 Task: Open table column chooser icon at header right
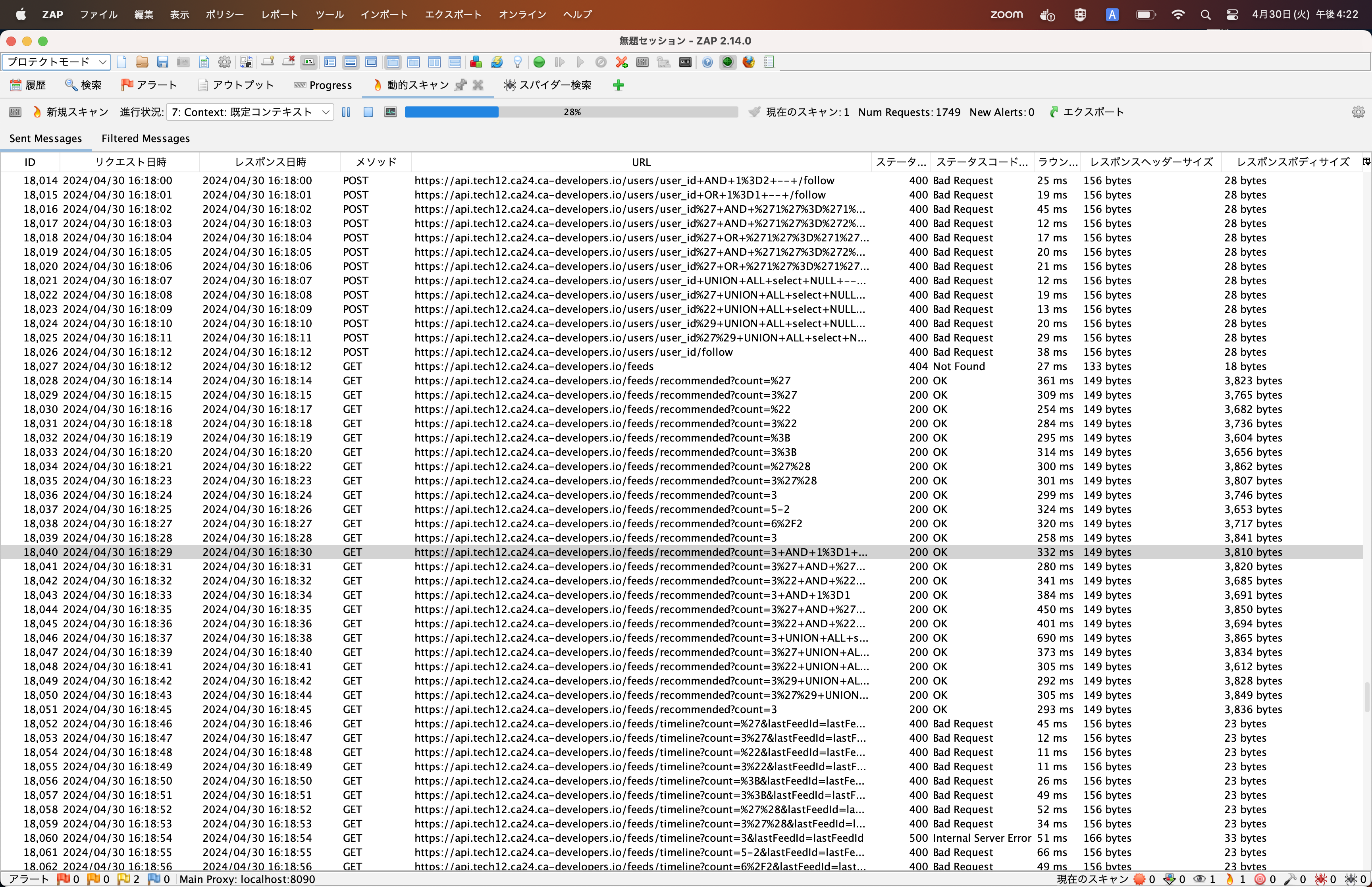1366,162
